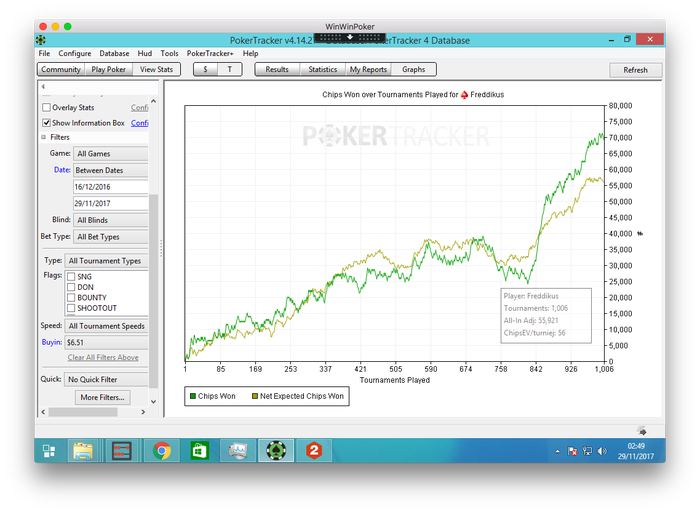700x512 pixels.
Task: Open the Game All Games dropdown
Action: tap(111, 154)
